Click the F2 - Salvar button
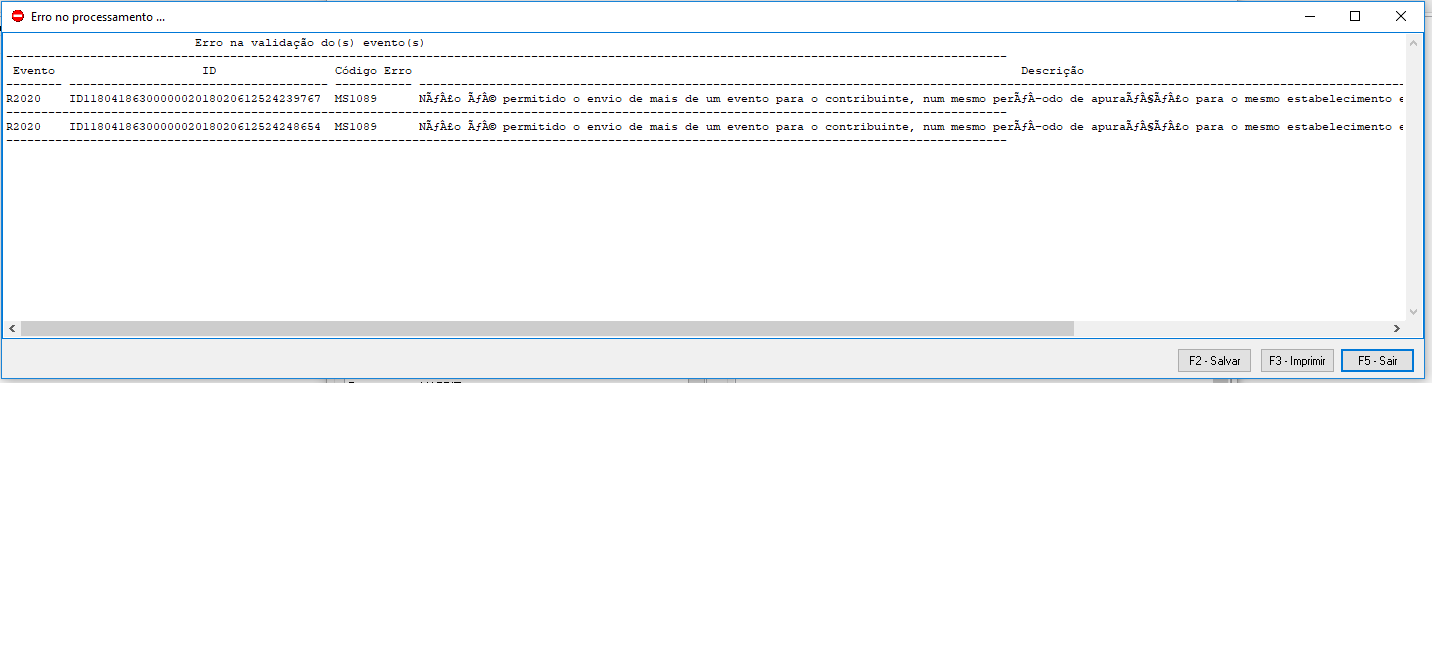Image resolution: width=1432 pixels, height=648 pixels. (1214, 361)
